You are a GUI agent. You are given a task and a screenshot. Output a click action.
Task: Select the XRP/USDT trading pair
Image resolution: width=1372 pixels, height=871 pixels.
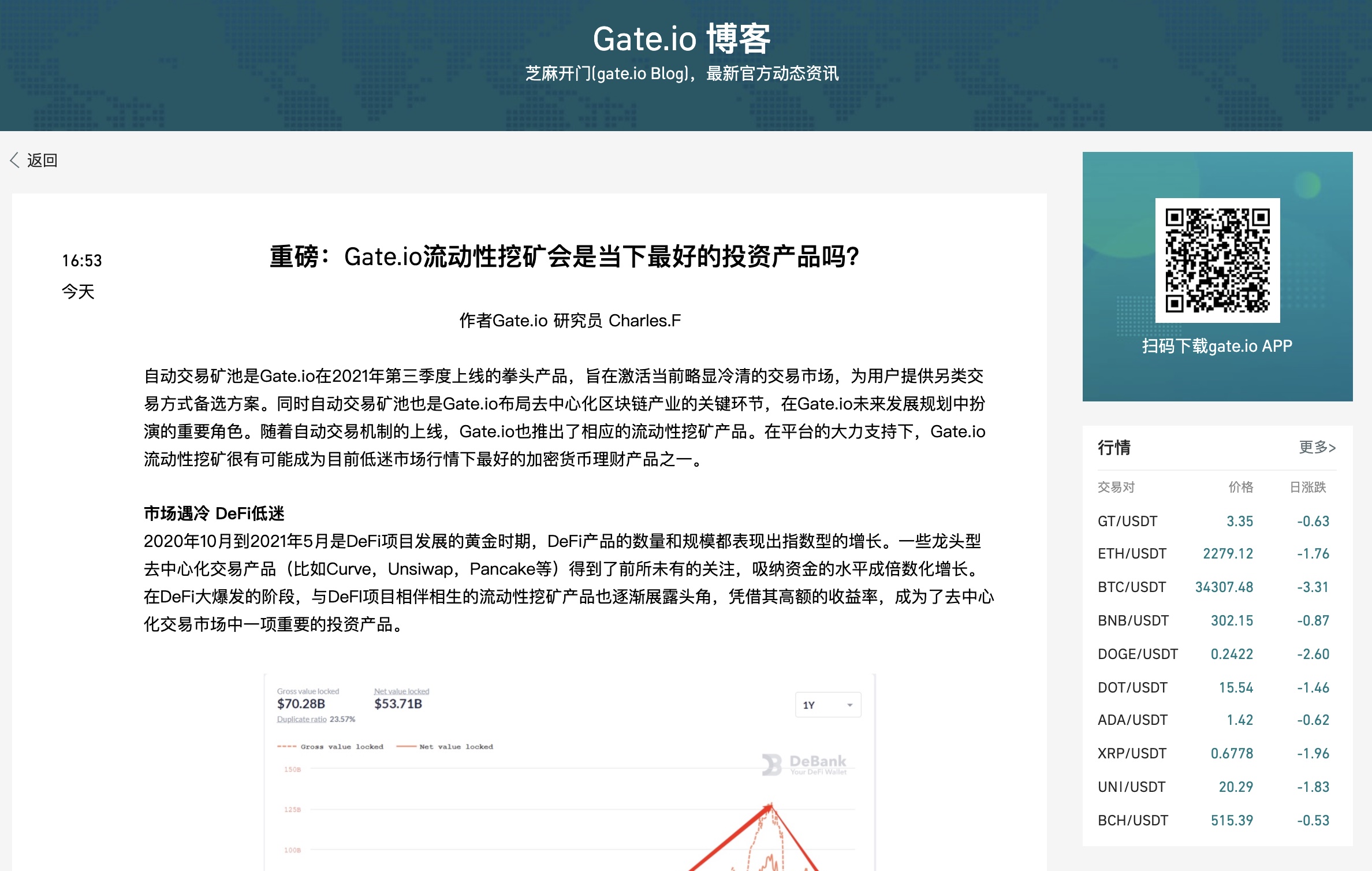coord(1132,753)
